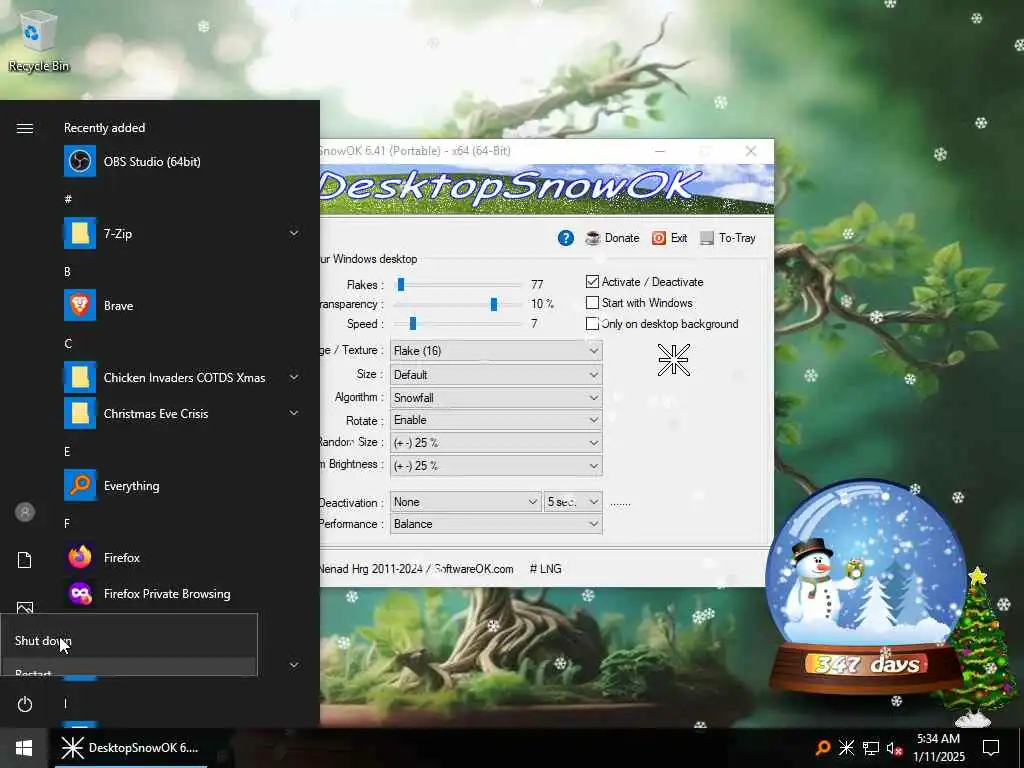
Task: Expand the 7-Zip folder chevron
Action: click(294, 233)
